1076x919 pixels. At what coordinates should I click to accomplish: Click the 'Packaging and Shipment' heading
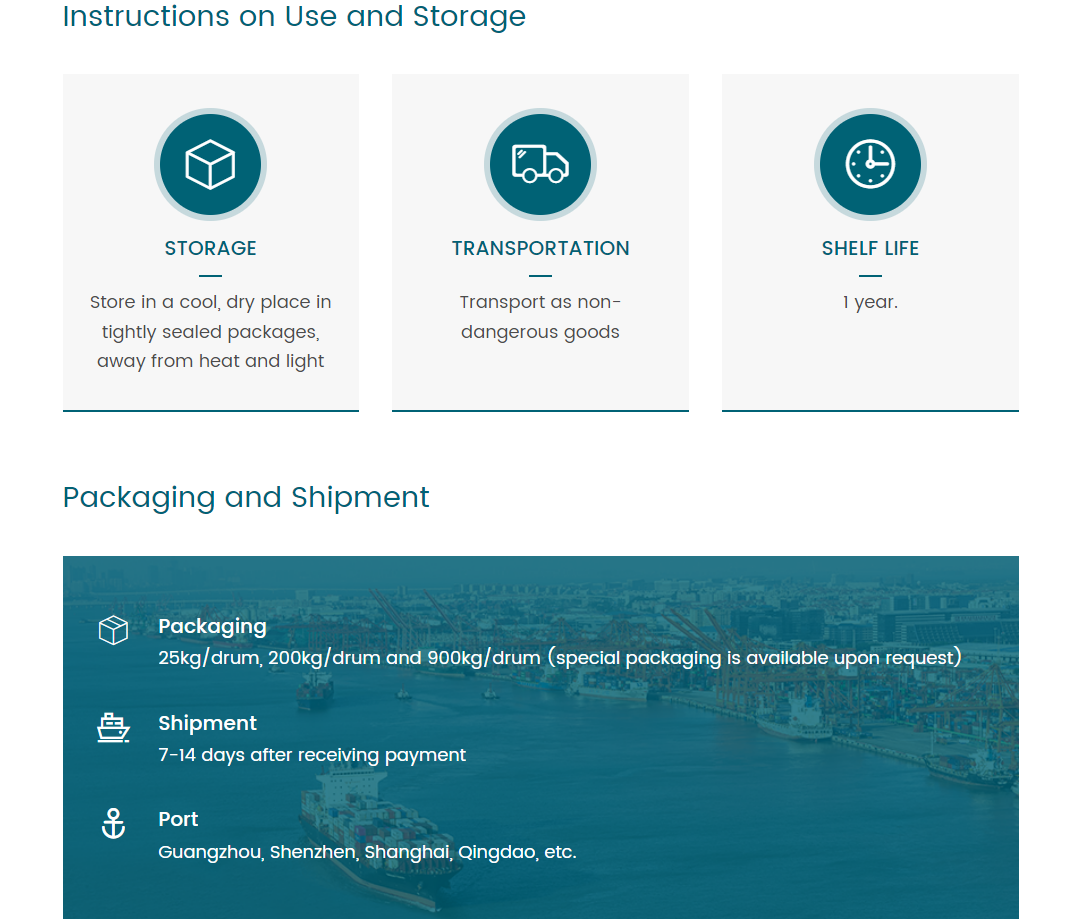point(246,497)
